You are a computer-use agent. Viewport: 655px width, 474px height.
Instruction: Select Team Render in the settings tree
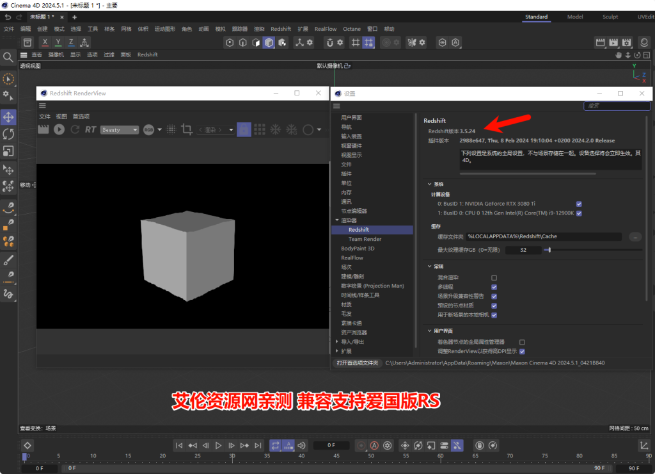365,239
